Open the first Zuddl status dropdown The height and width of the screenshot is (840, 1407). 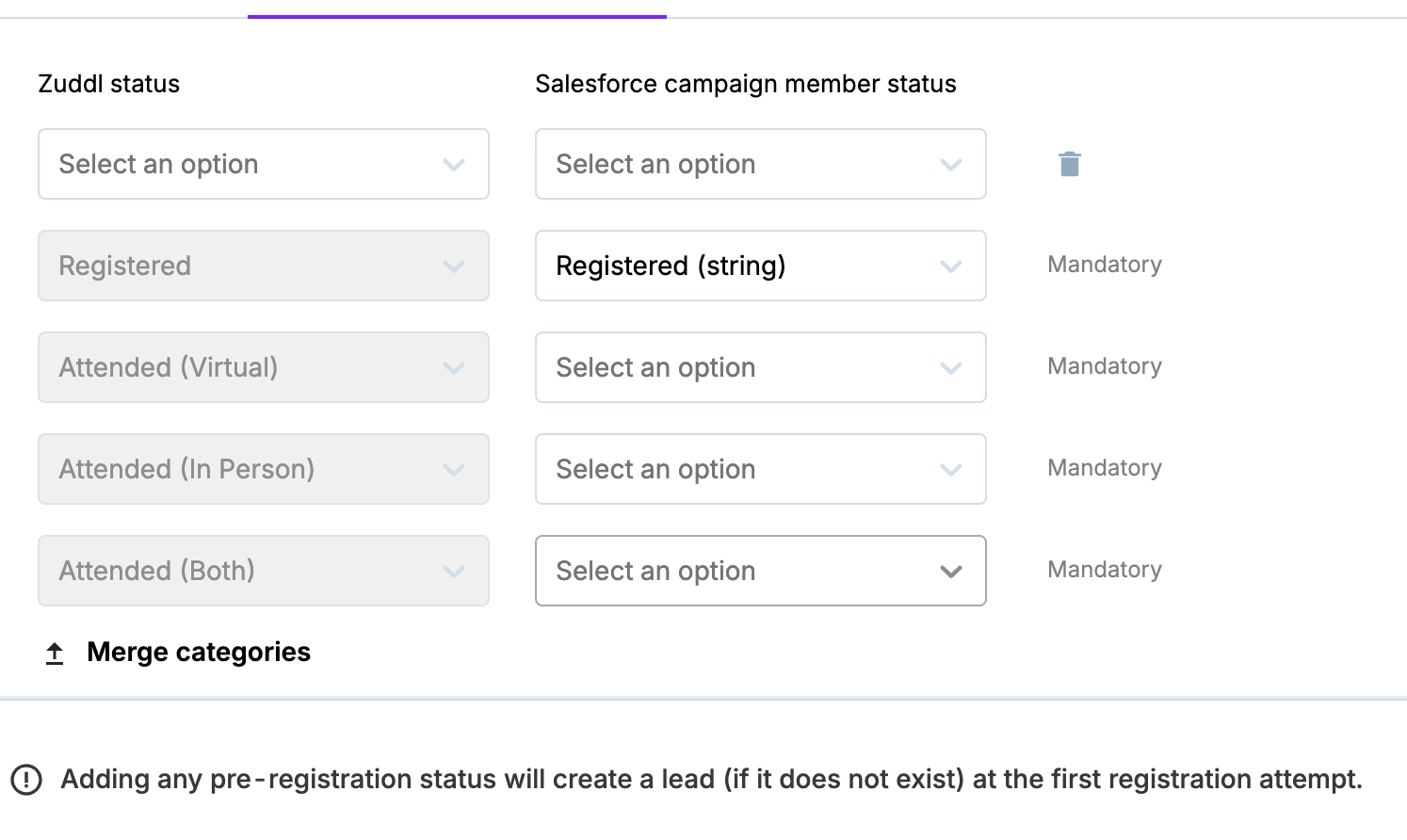[263, 164]
